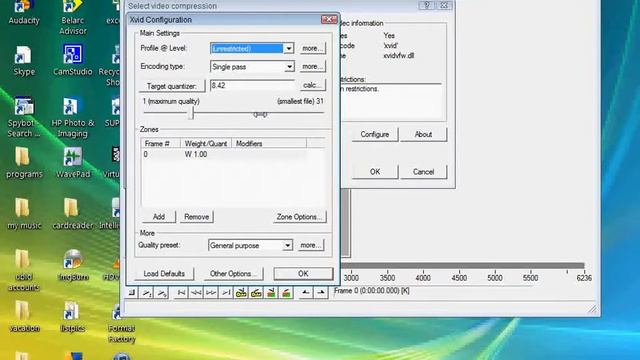Confirm Xvid Configuration with OK
The width and height of the screenshot is (640, 360).
point(303,273)
